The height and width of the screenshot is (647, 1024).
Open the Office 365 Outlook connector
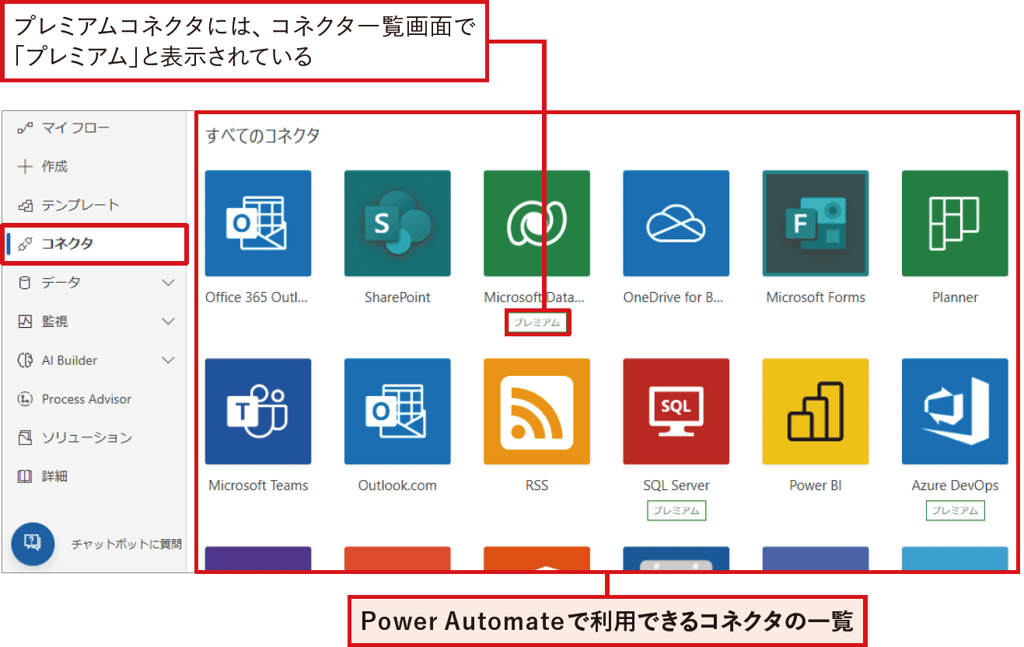tap(258, 222)
